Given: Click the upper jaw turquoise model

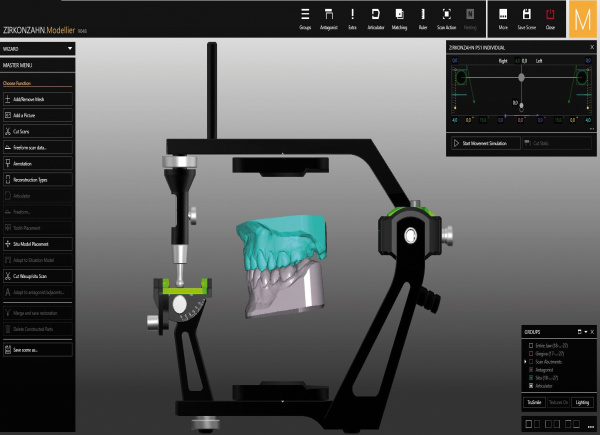Looking at the screenshot, I should 283,241.
